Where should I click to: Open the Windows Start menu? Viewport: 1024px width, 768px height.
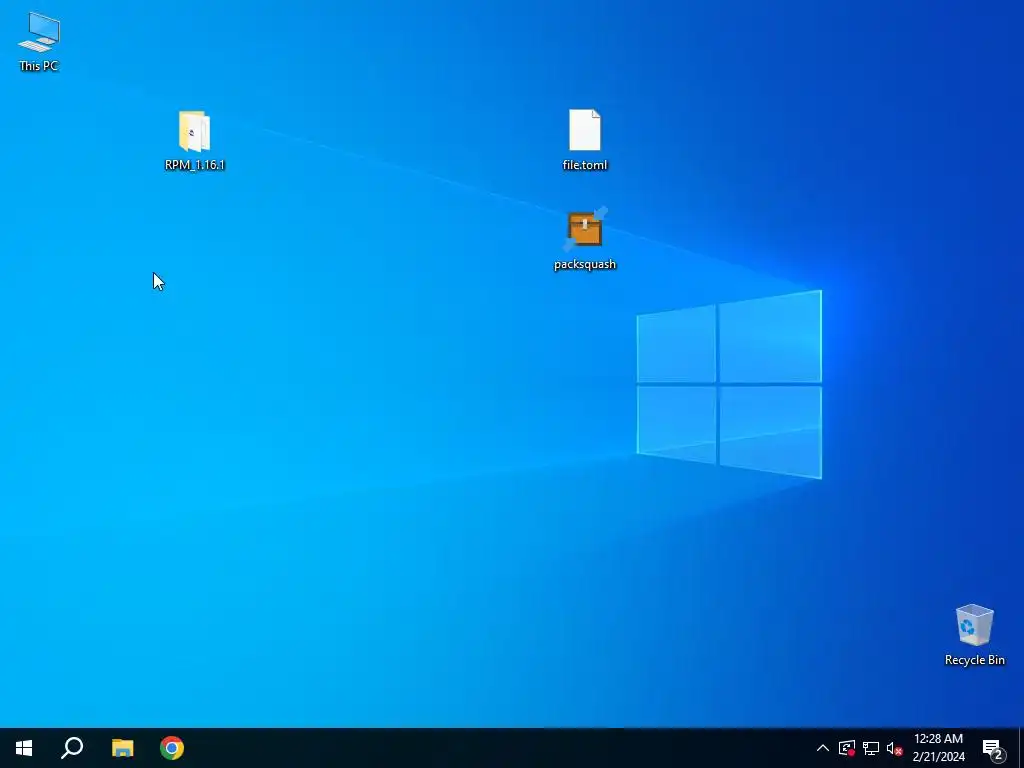(x=24, y=748)
